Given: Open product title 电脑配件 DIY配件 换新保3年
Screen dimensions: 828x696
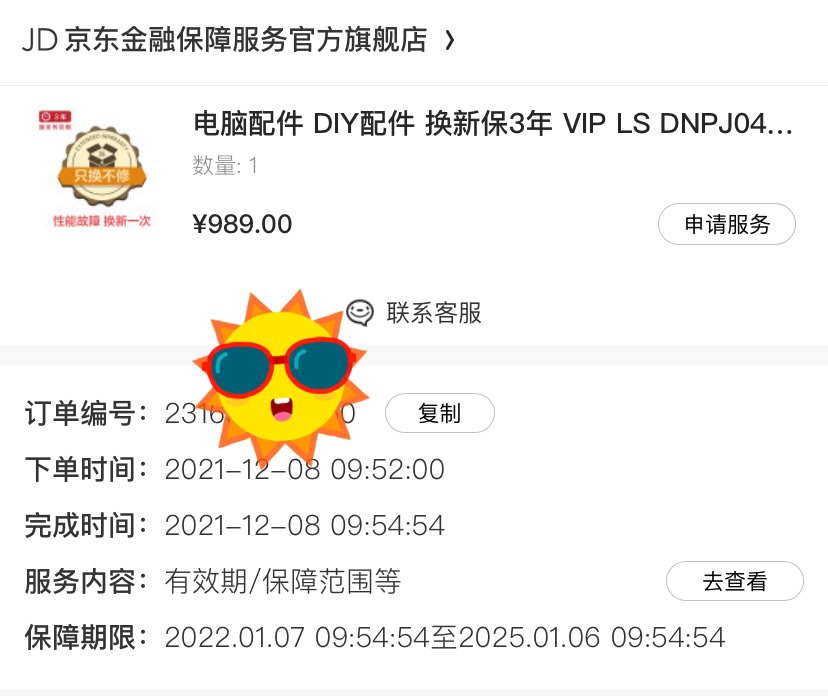Looking at the screenshot, I should 493,124.
